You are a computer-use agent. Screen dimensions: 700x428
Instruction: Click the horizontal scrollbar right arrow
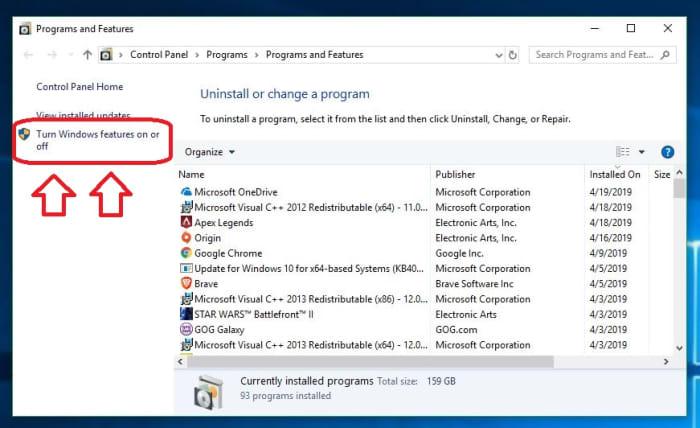(666, 362)
